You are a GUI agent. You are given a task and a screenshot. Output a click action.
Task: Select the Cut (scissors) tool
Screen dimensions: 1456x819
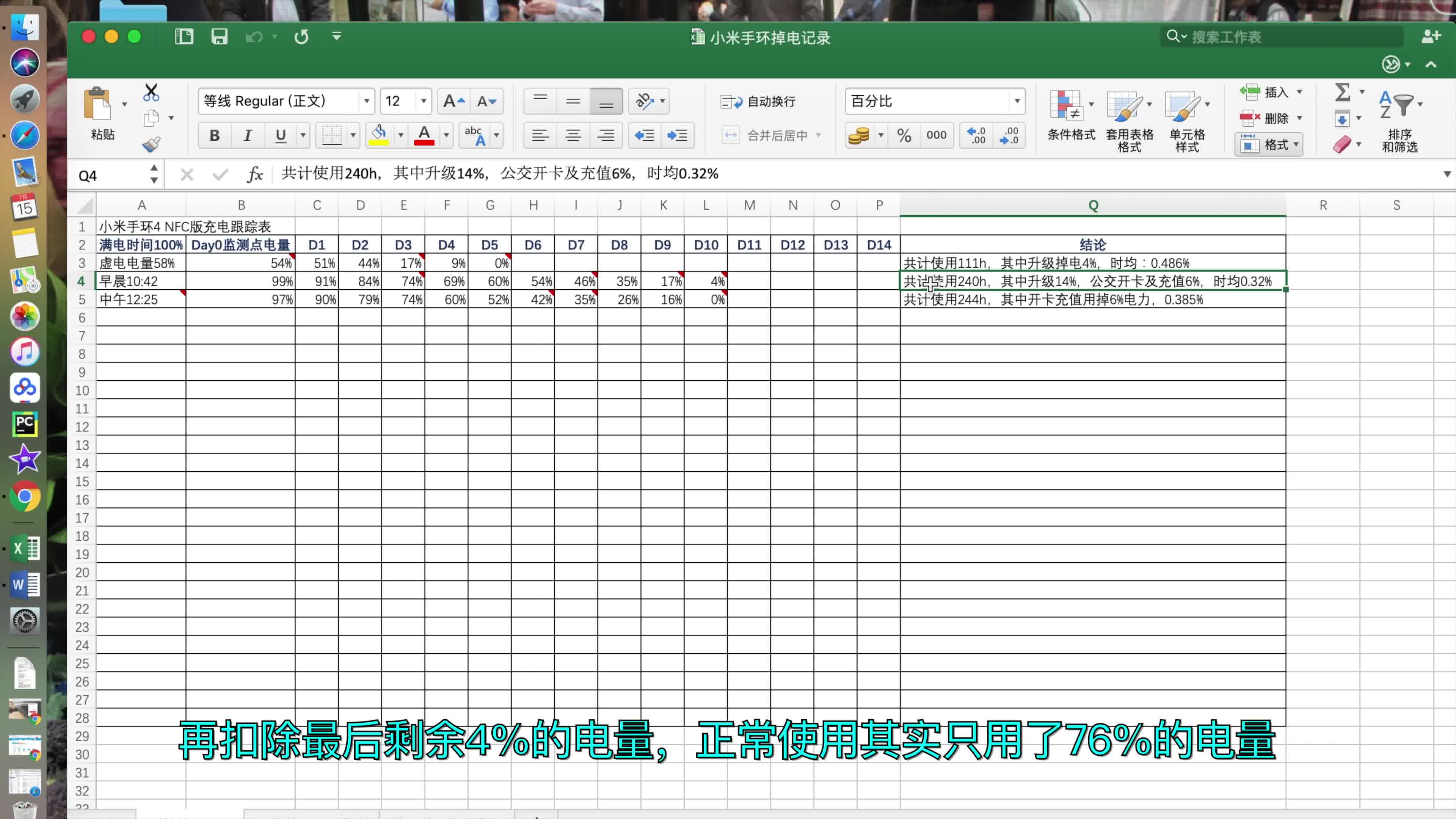point(151,91)
